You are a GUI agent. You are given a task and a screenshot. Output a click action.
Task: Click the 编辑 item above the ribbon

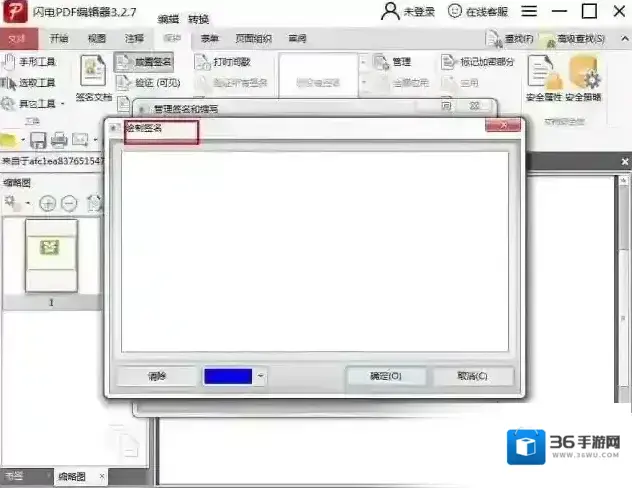coord(168,19)
